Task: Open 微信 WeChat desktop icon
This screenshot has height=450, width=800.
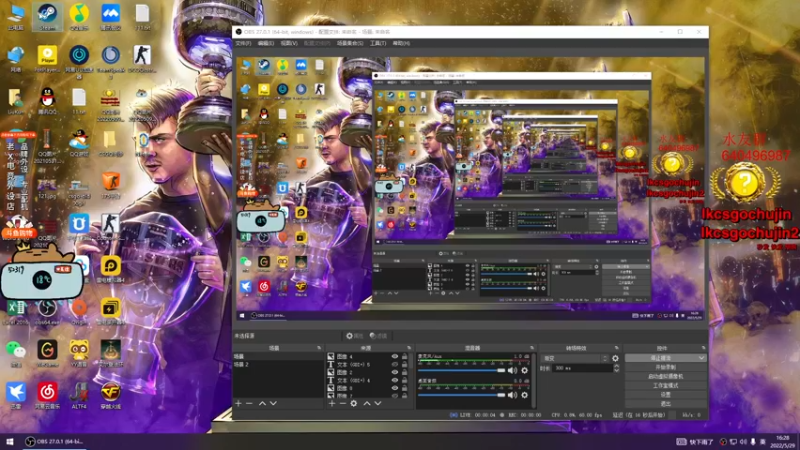Action: 16,353
